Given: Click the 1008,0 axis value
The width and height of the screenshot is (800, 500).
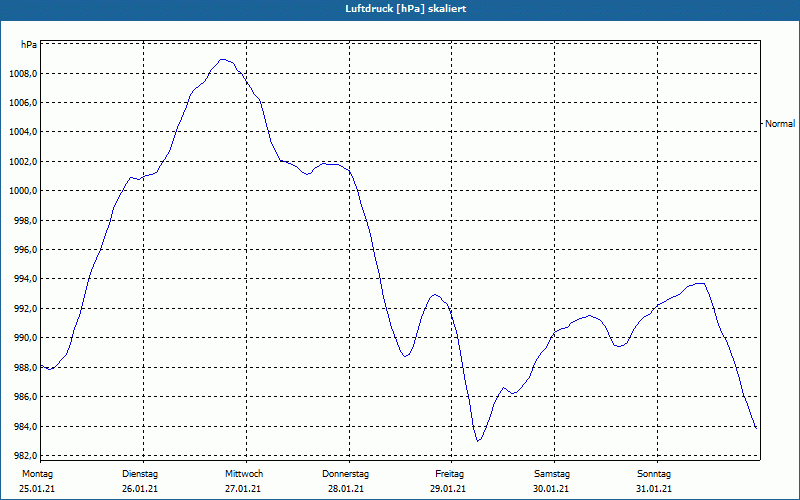Looking at the screenshot, I should coord(23,74).
